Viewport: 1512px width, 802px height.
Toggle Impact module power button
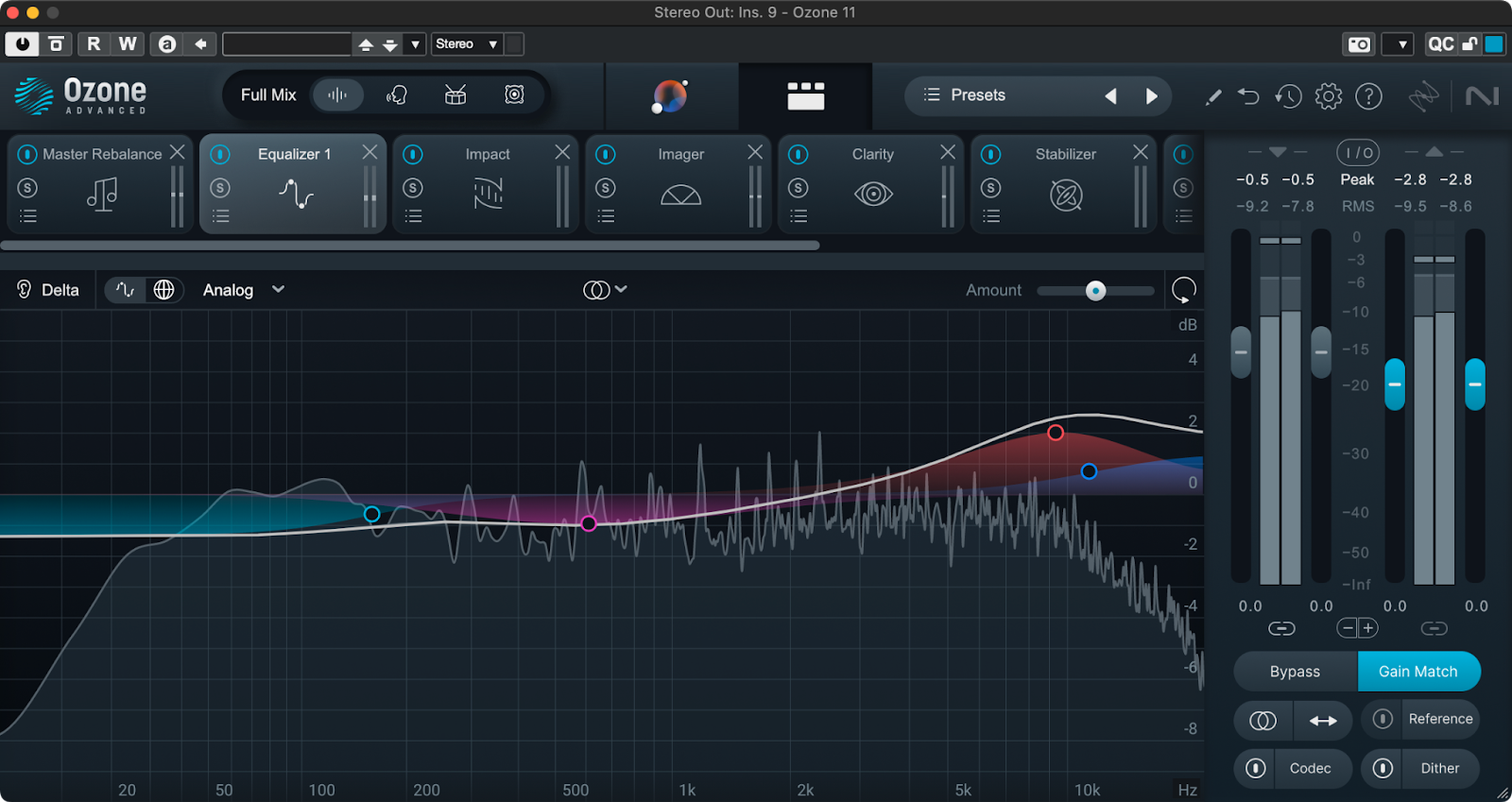413,154
